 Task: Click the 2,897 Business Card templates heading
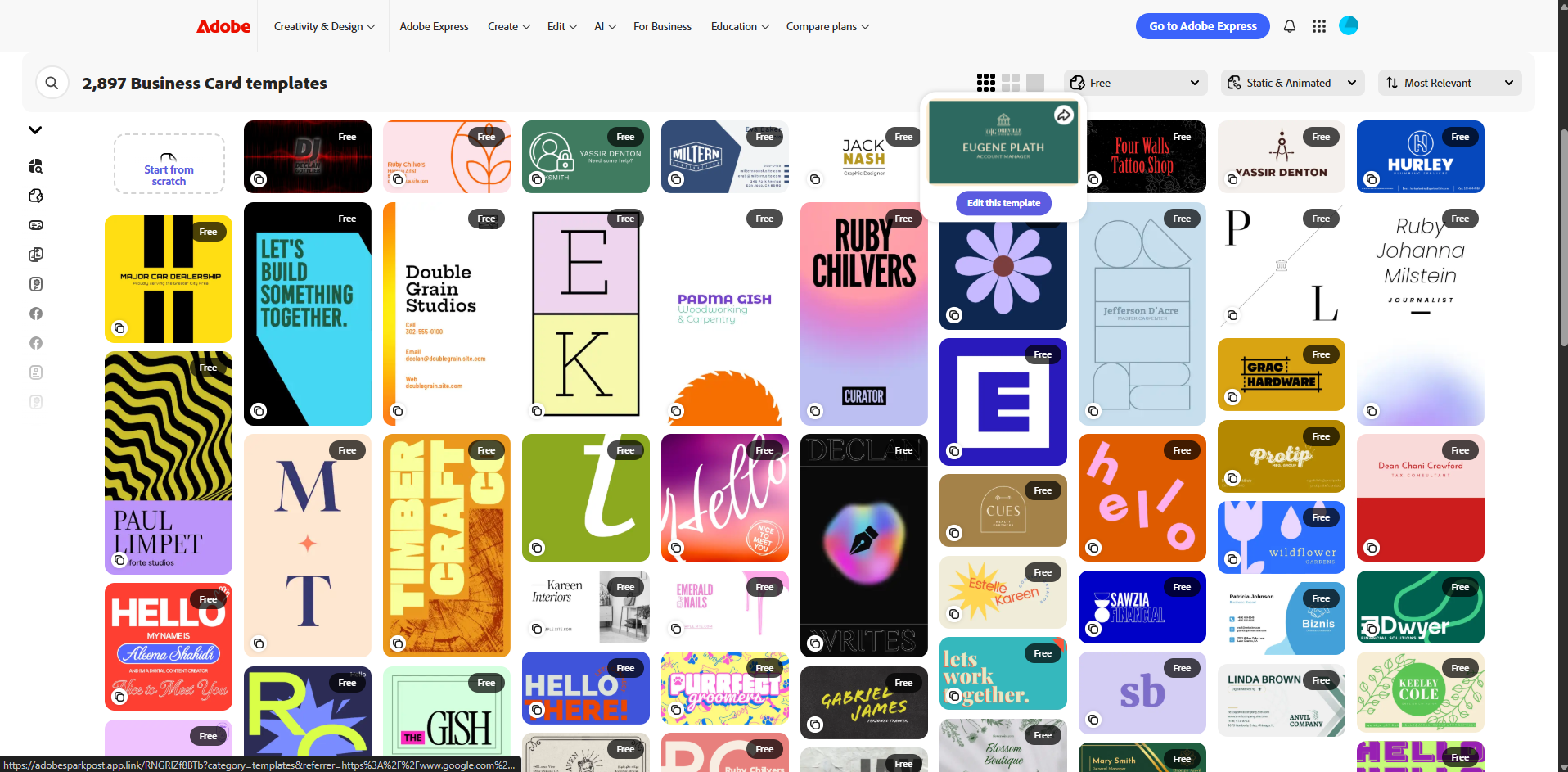click(205, 84)
